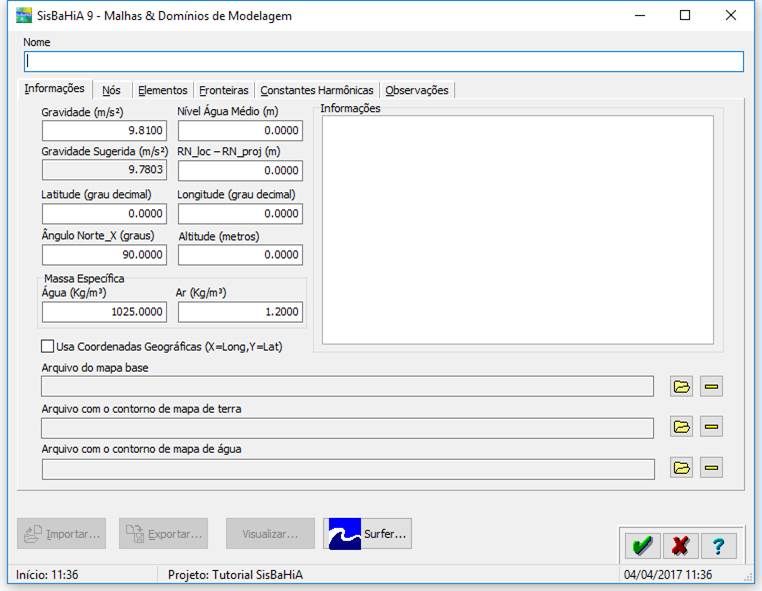The image size is (762, 591).
Task: Click the grayed Exportar button
Action: [163, 534]
